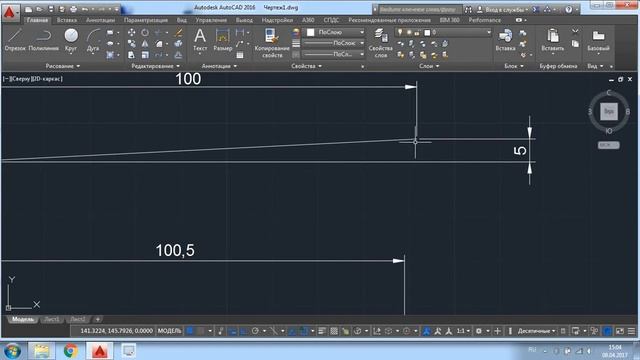Toggle annotation visibility in status bar

tap(426, 331)
